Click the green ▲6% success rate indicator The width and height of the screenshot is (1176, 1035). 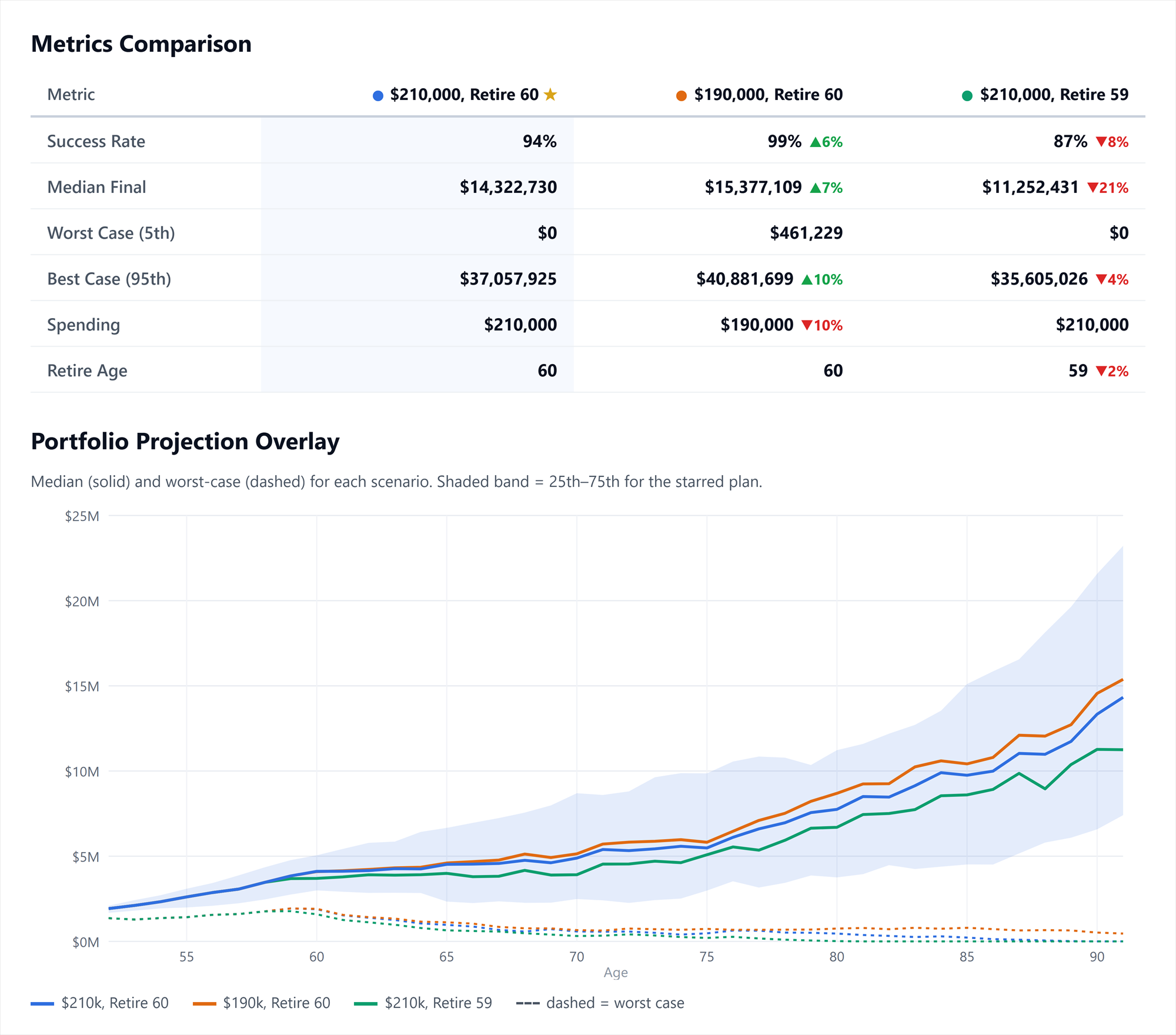coord(826,142)
